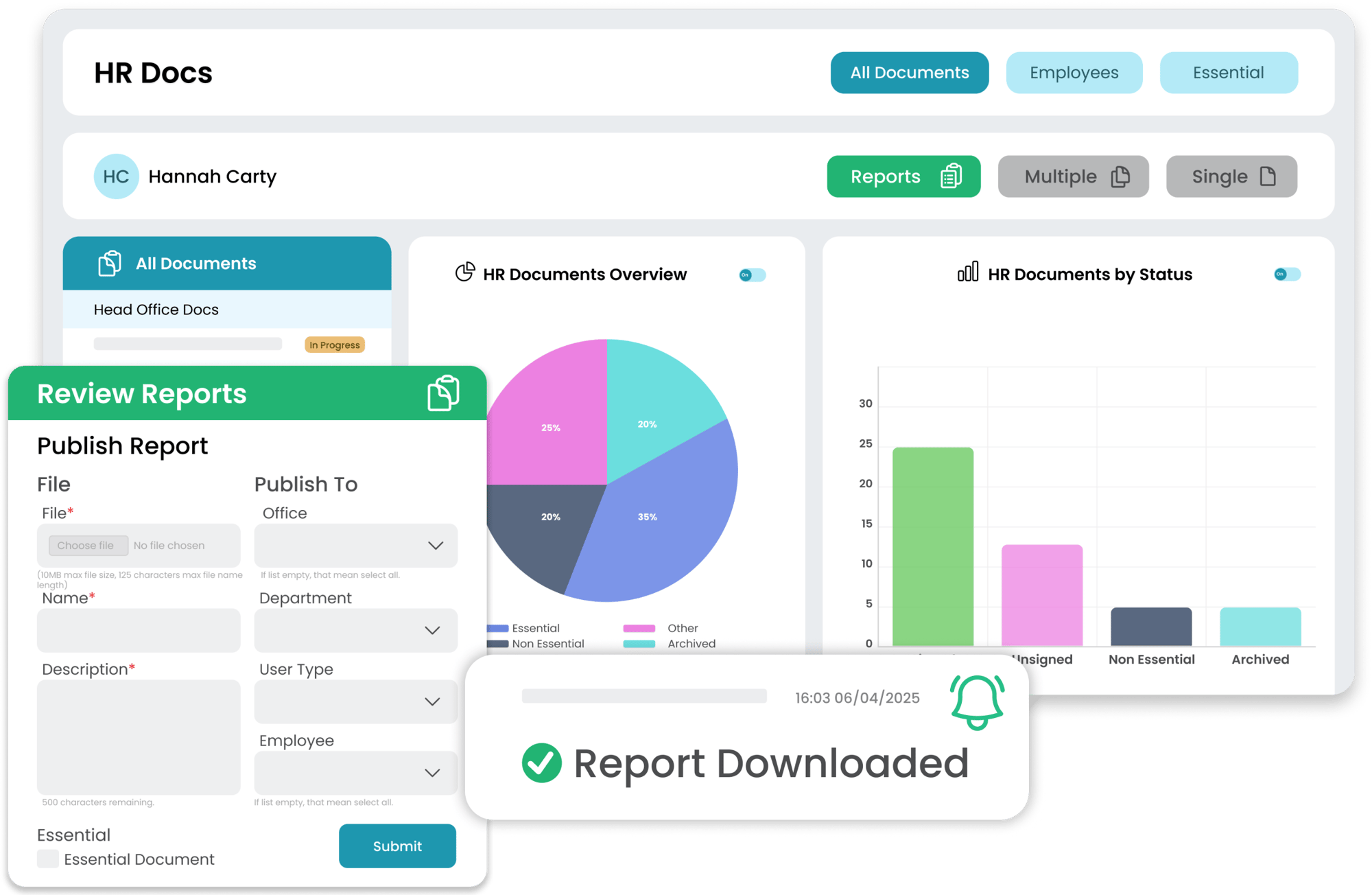The height and width of the screenshot is (895, 1372).
Task: Click the All Documents clipboard icon in sidebar
Action: (108, 263)
